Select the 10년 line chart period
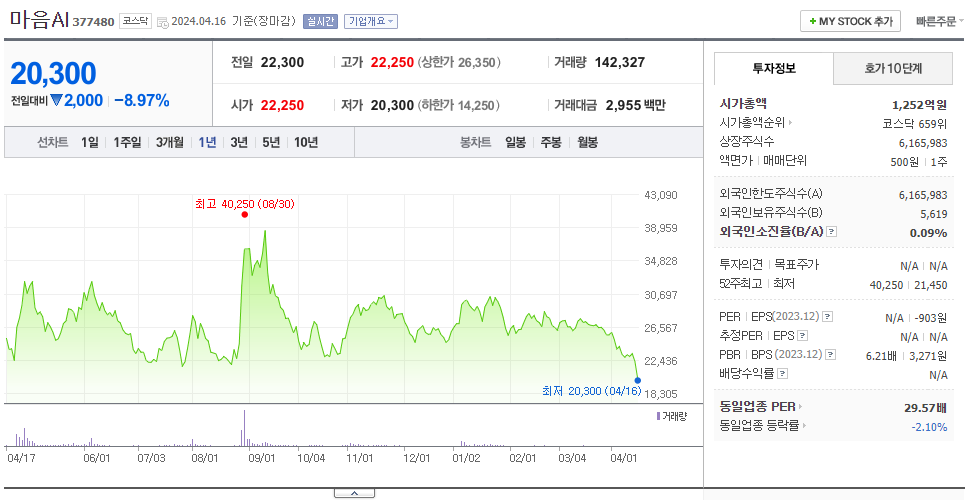 pos(306,143)
